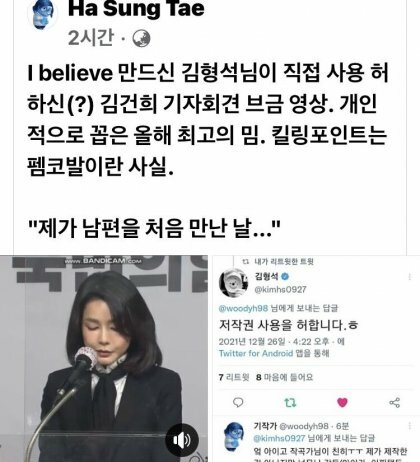Click the Twitter for Android source link
Image resolution: width=420 pixels, height=462 pixels.
tap(256, 353)
